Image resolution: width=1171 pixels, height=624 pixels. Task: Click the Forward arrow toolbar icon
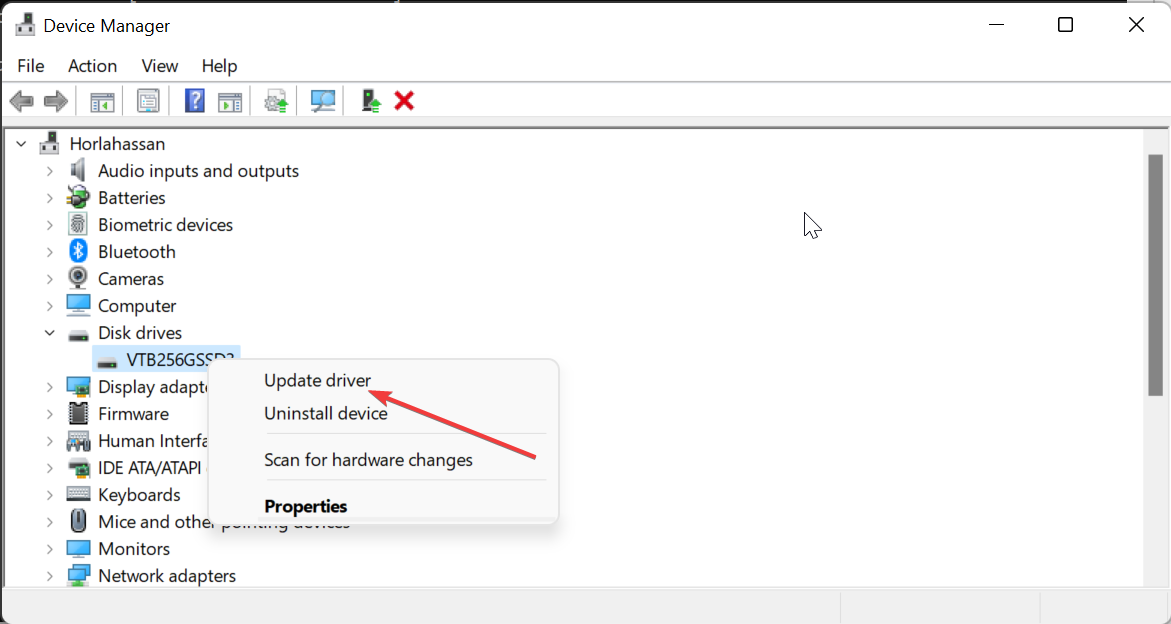tap(56, 101)
